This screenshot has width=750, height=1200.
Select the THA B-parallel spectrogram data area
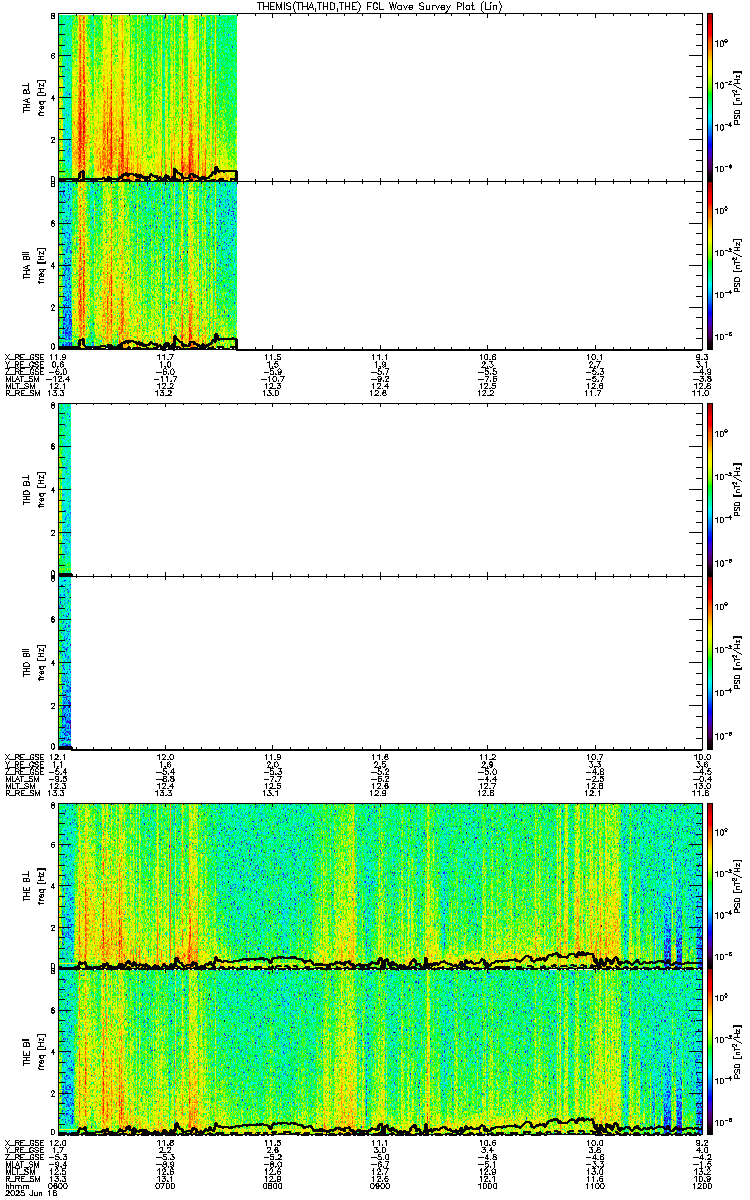[x=148, y=265]
